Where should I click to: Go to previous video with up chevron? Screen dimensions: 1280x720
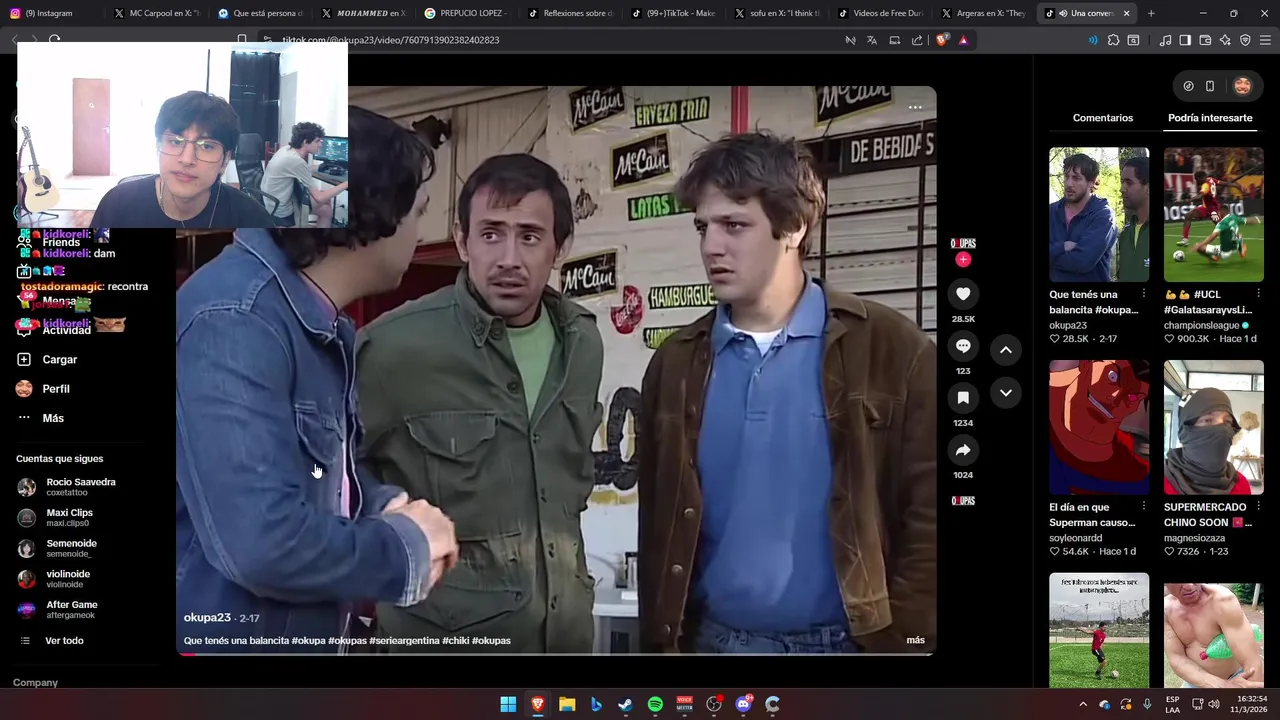(x=1006, y=350)
